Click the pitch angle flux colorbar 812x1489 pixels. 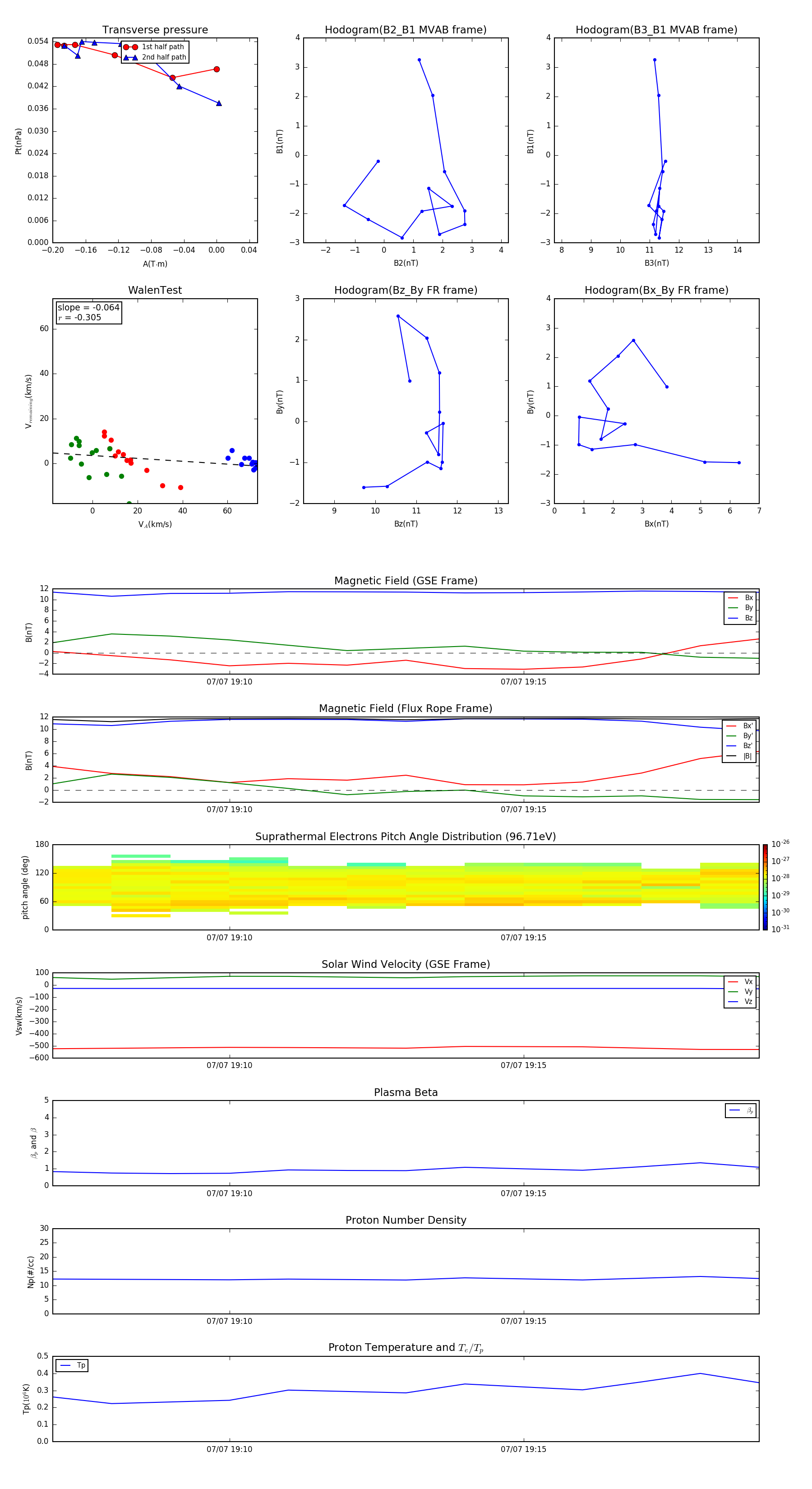(765, 887)
